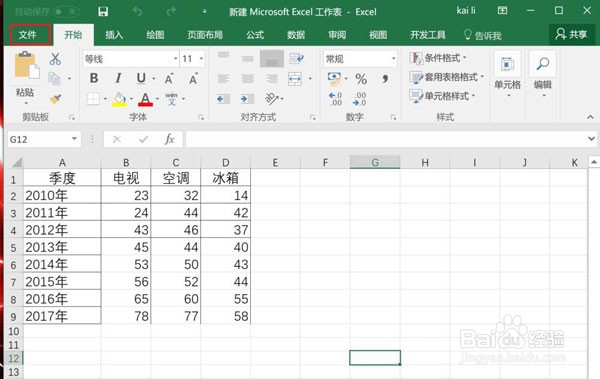The width and height of the screenshot is (600, 379).
Task: Open the 字体 group dialog launcher
Action: tap(201, 117)
